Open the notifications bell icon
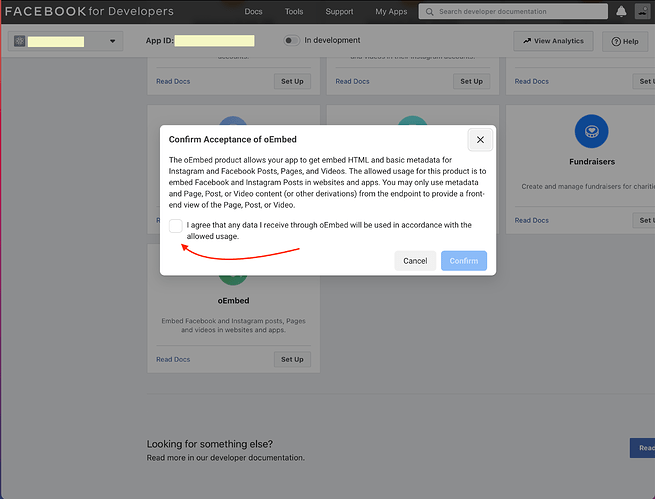 (621, 12)
